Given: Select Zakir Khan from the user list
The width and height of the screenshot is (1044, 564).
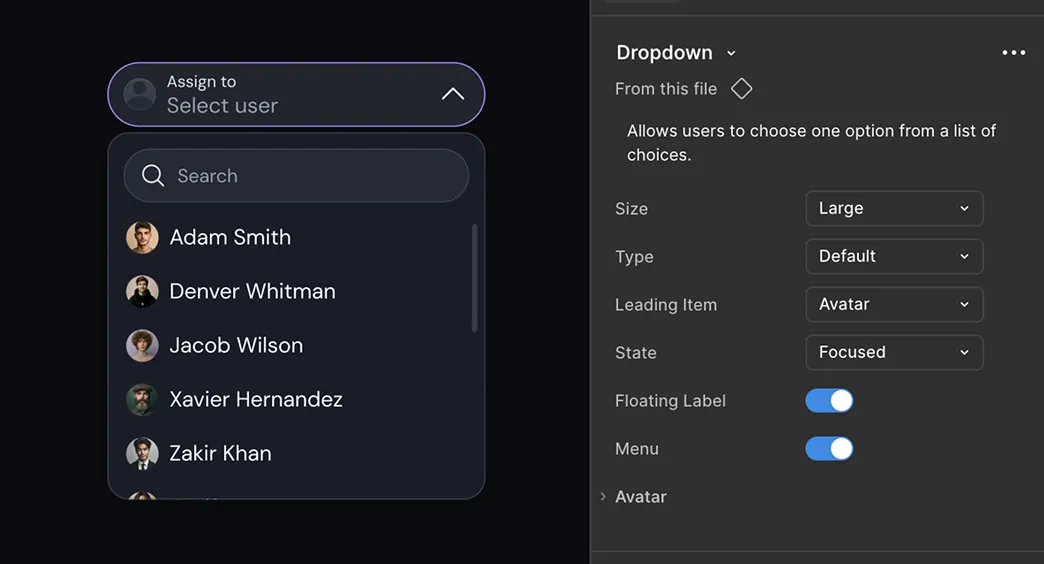Looking at the screenshot, I should click(220, 454).
